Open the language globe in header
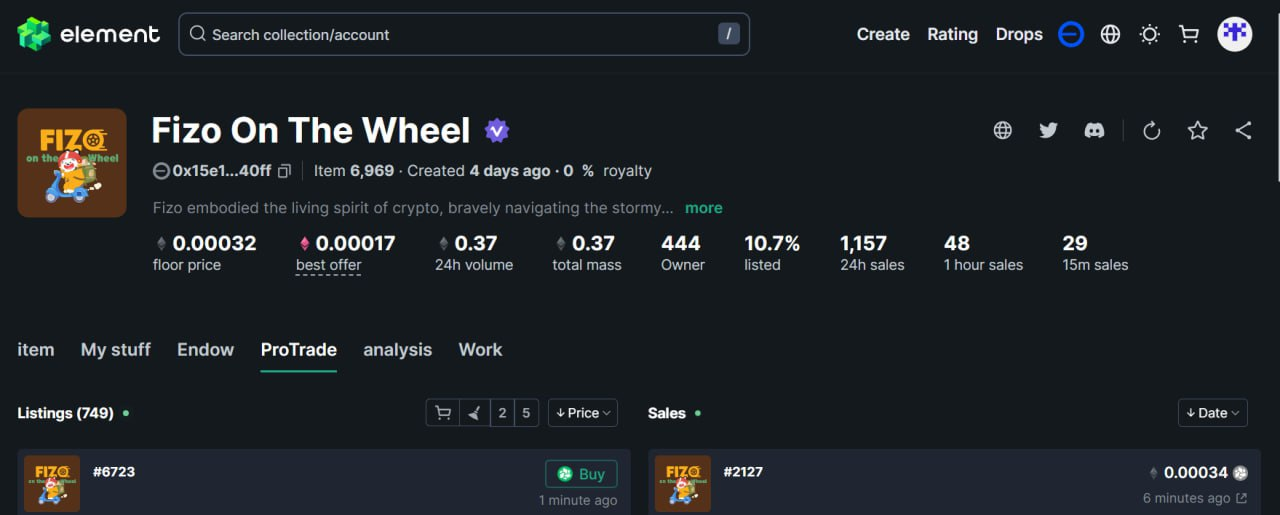Image resolution: width=1280 pixels, height=515 pixels. click(1110, 34)
